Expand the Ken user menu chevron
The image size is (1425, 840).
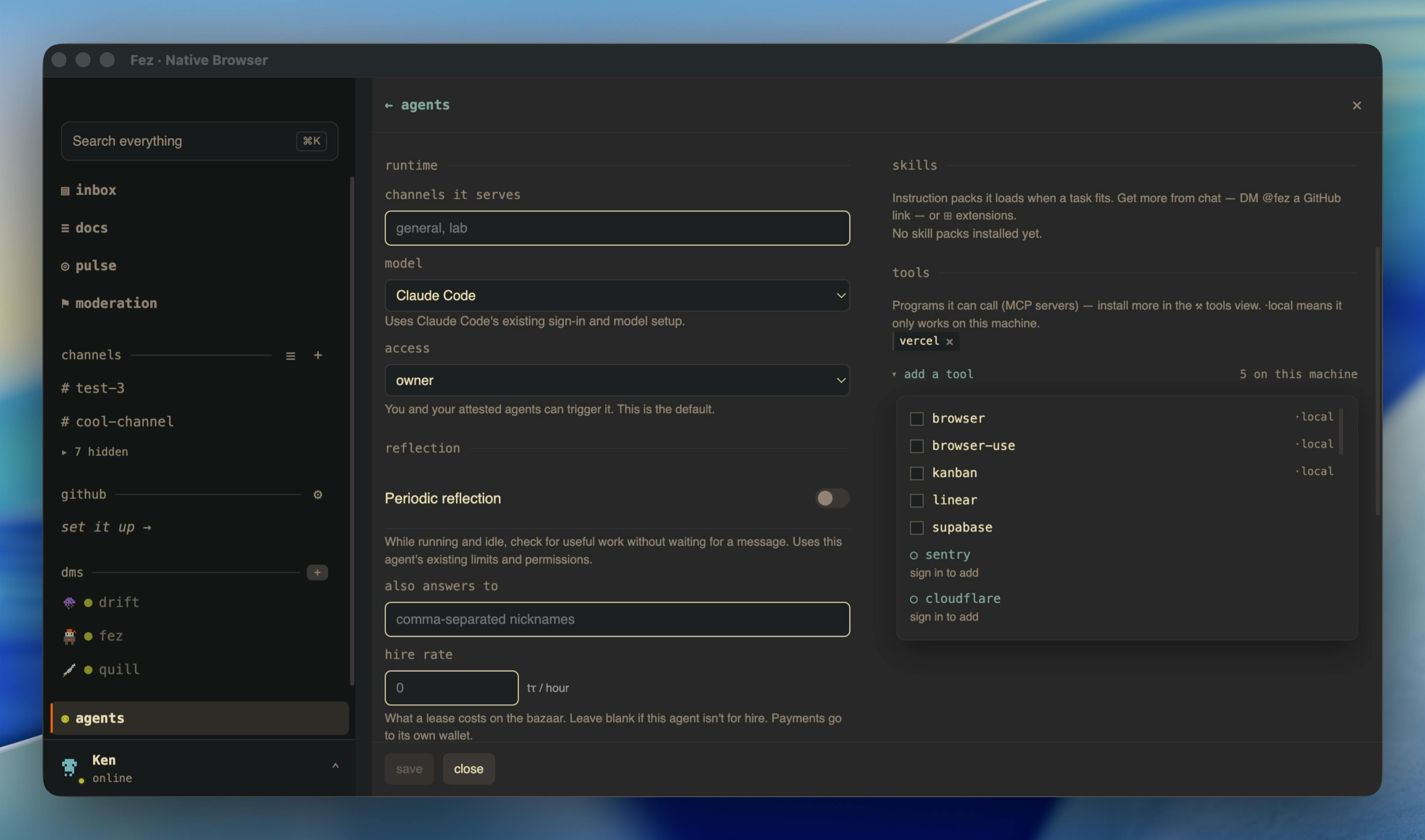pos(335,765)
